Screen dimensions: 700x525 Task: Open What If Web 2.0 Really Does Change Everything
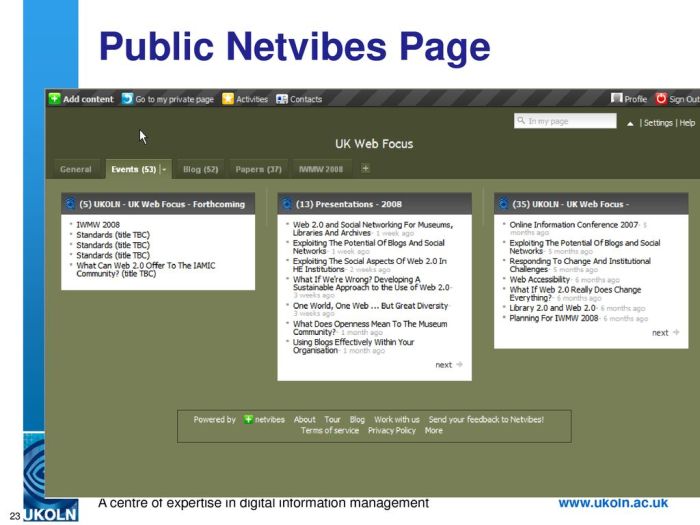[575, 293]
